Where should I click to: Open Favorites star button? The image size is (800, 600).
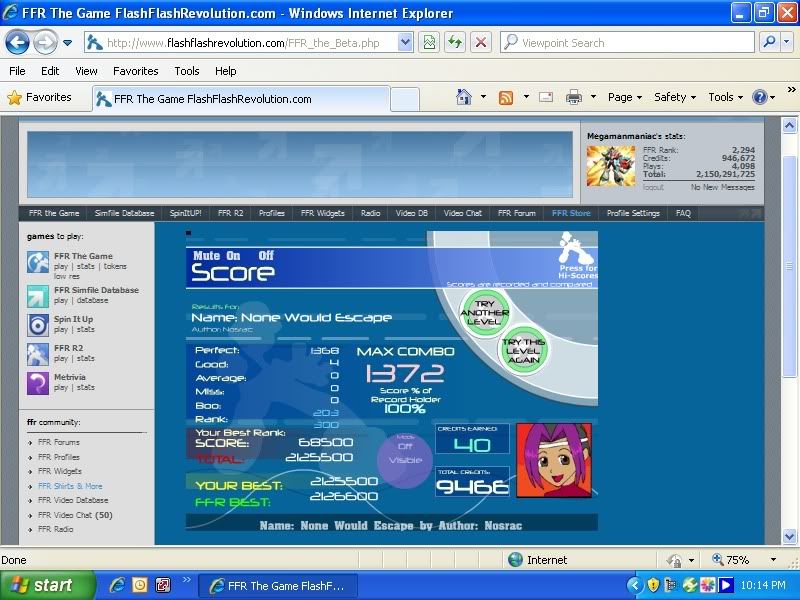(x=40, y=97)
